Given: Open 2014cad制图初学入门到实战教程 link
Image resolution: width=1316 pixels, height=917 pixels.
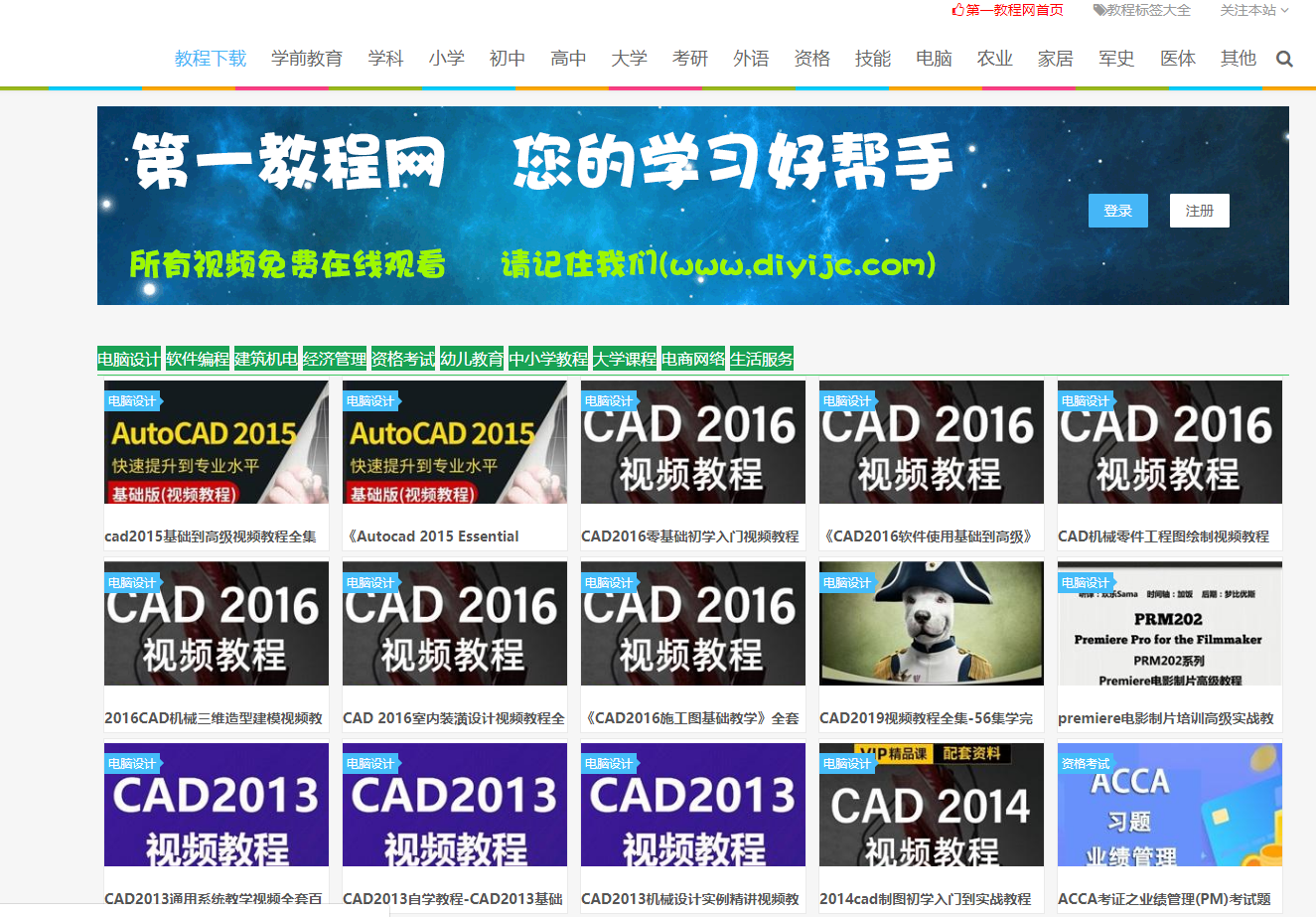Looking at the screenshot, I should pos(926,899).
